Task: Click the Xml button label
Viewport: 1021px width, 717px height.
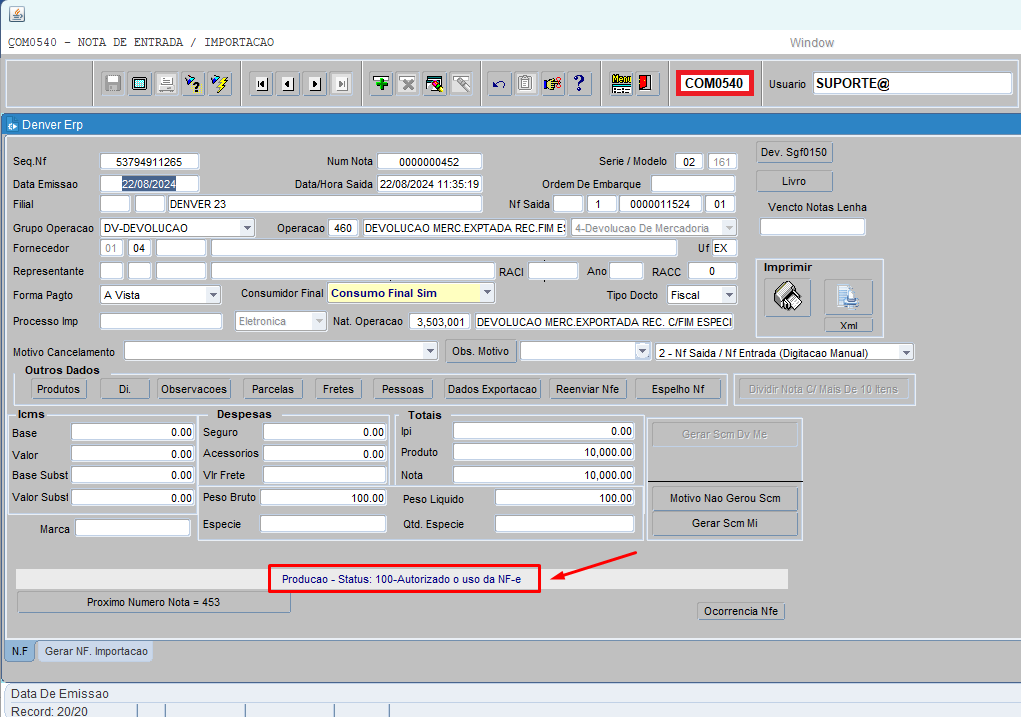Action: point(848,325)
